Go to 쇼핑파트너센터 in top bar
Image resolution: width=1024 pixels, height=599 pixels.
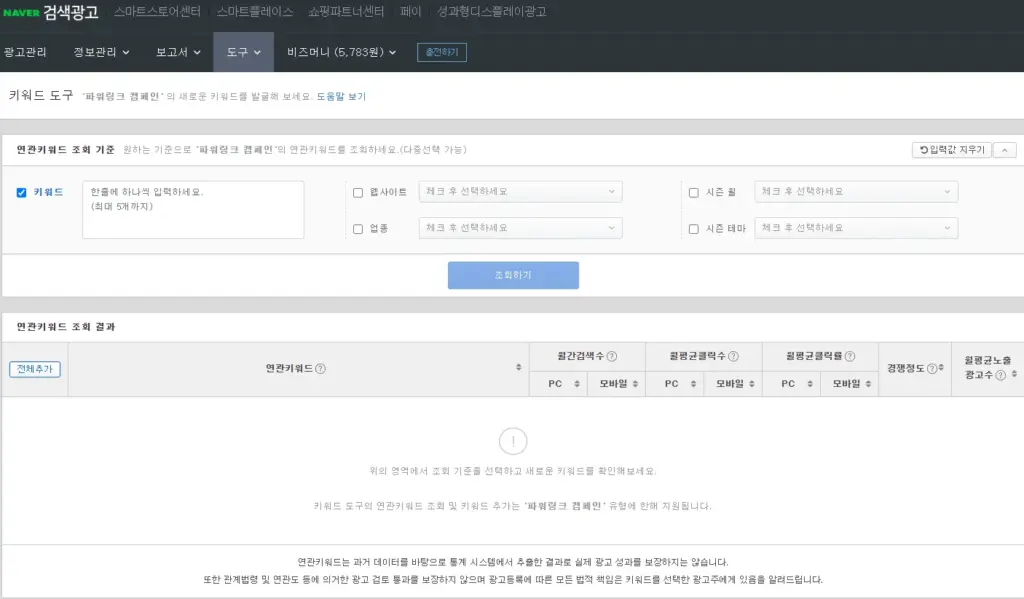coord(346,12)
